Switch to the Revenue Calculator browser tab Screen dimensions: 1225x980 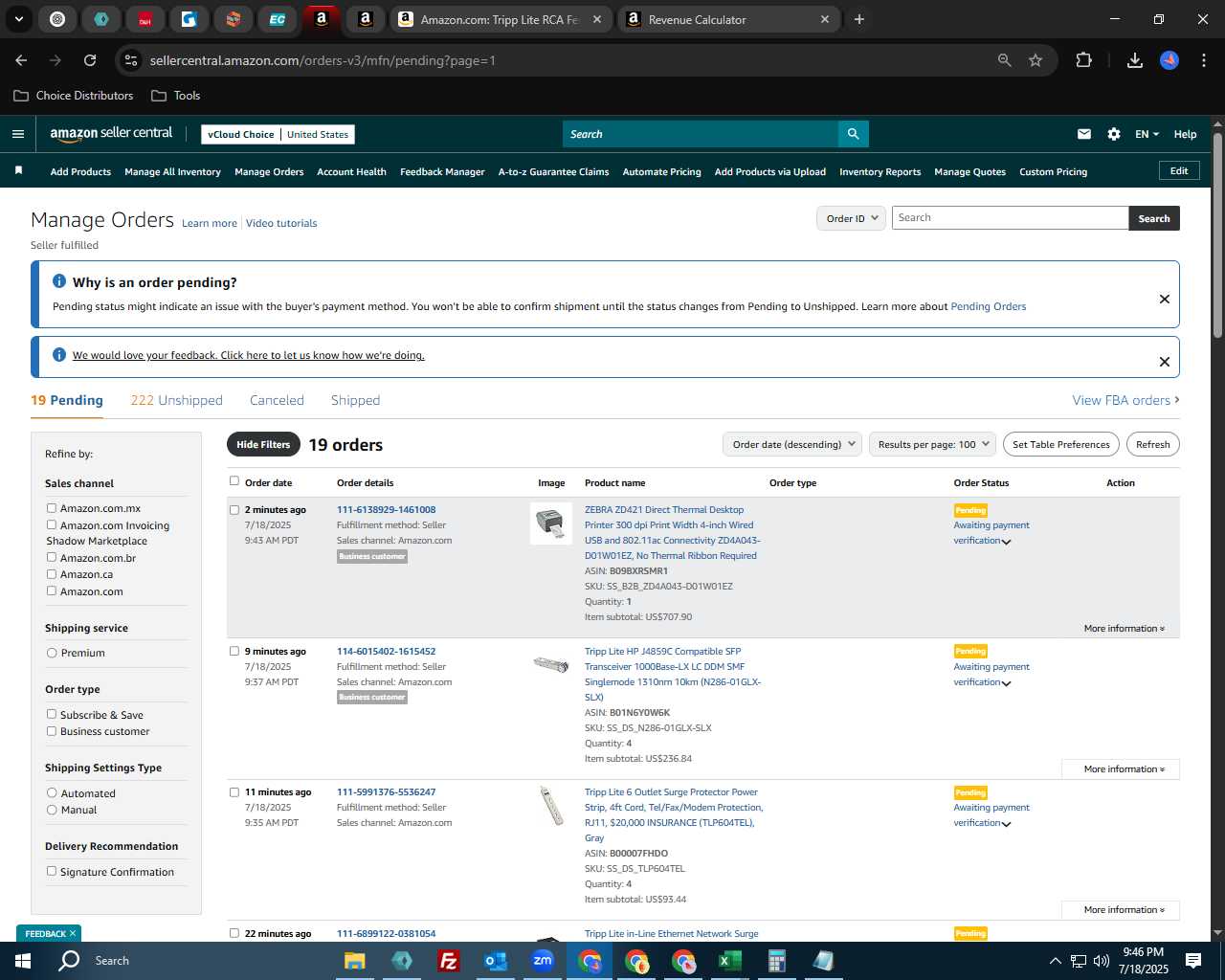728,19
